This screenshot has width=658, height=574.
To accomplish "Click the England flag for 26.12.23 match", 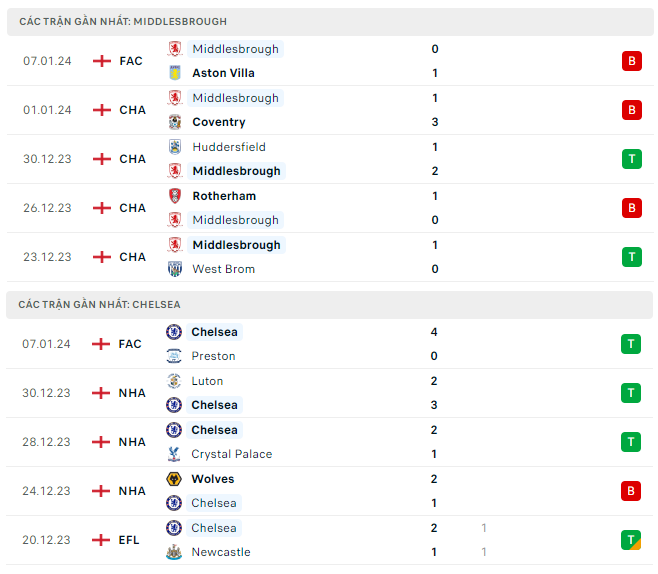I will coord(102,208).
